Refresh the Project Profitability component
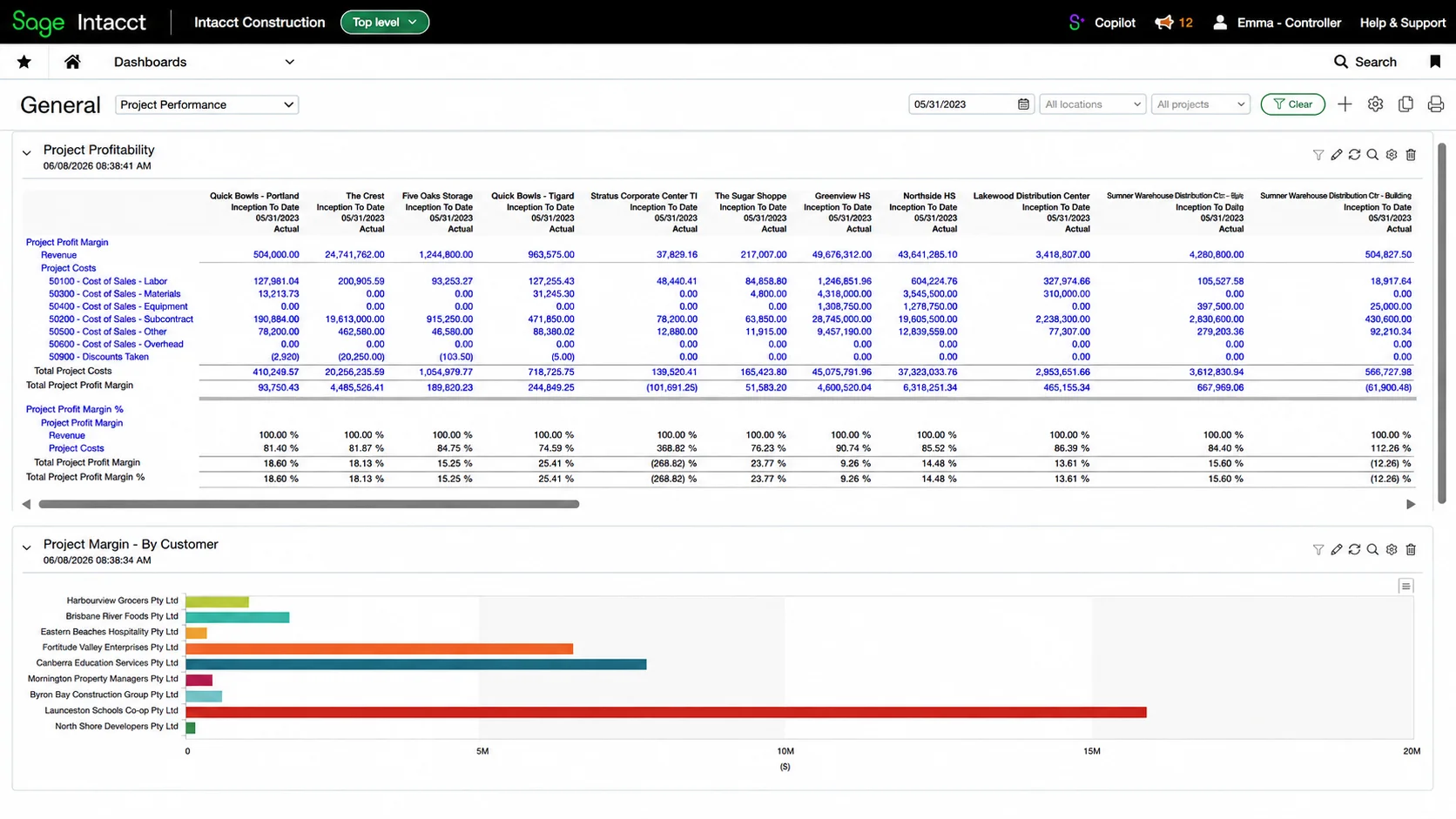This screenshot has height=819, width=1456. click(1354, 155)
